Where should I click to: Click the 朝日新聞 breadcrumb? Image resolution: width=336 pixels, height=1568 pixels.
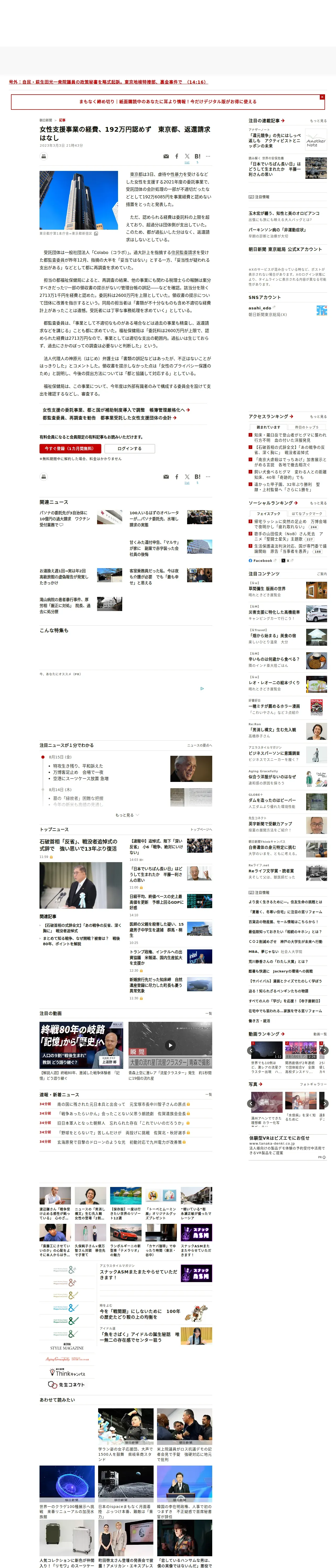(46, 120)
